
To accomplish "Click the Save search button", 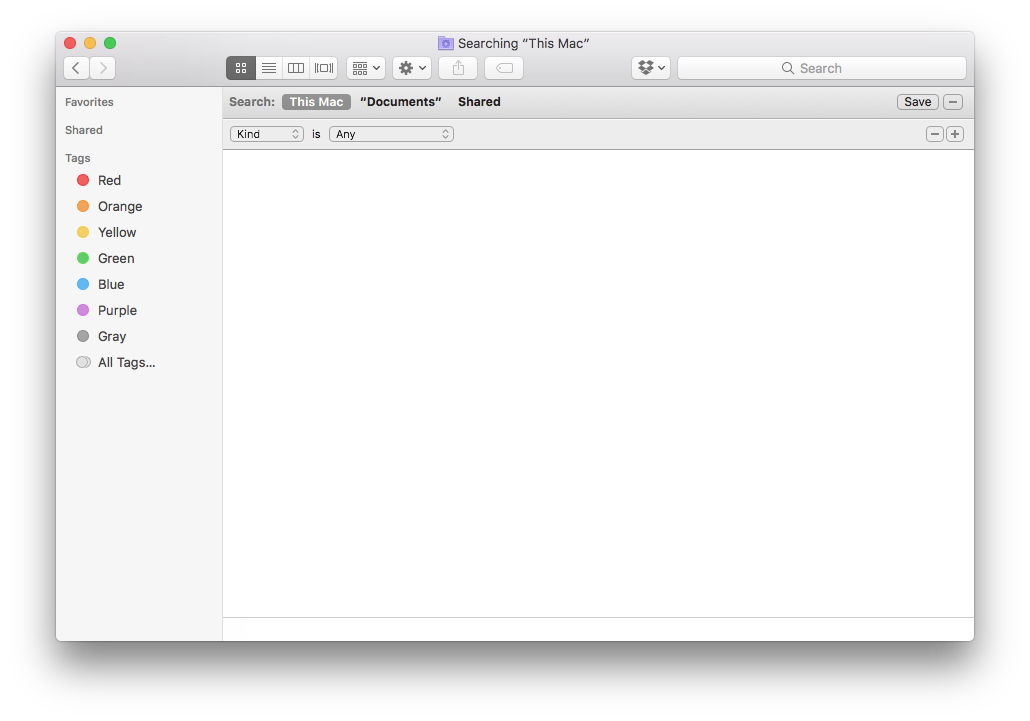I will pyautogui.click(x=917, y=102).
